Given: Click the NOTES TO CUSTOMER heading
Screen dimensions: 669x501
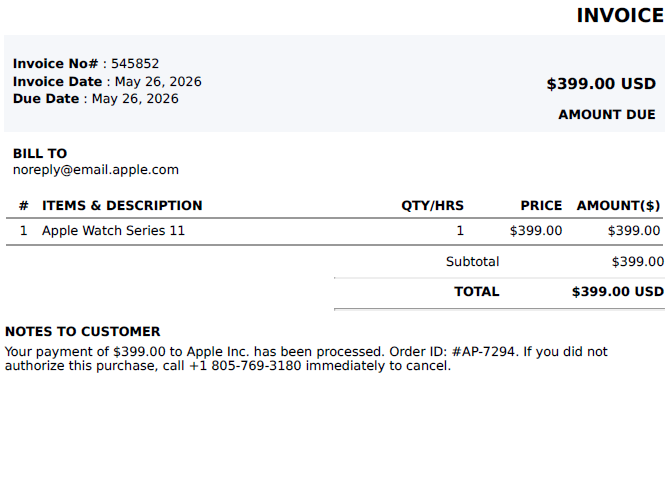Looking at the screenshot, I should pos(82,332).
